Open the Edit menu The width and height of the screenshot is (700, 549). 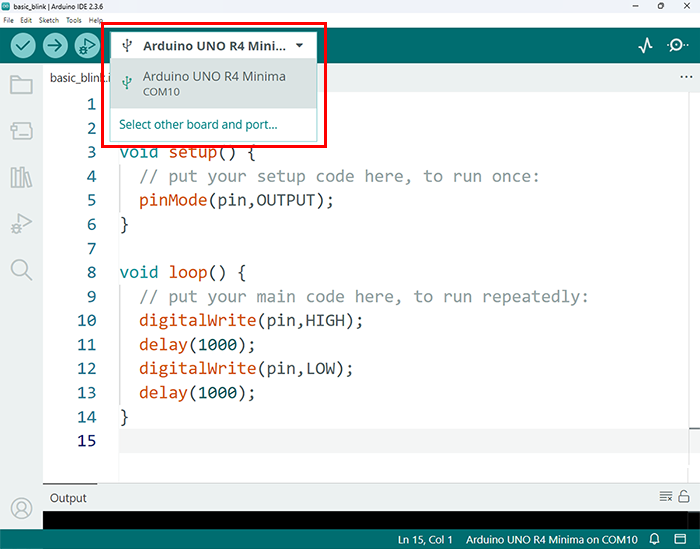[26, 20]
